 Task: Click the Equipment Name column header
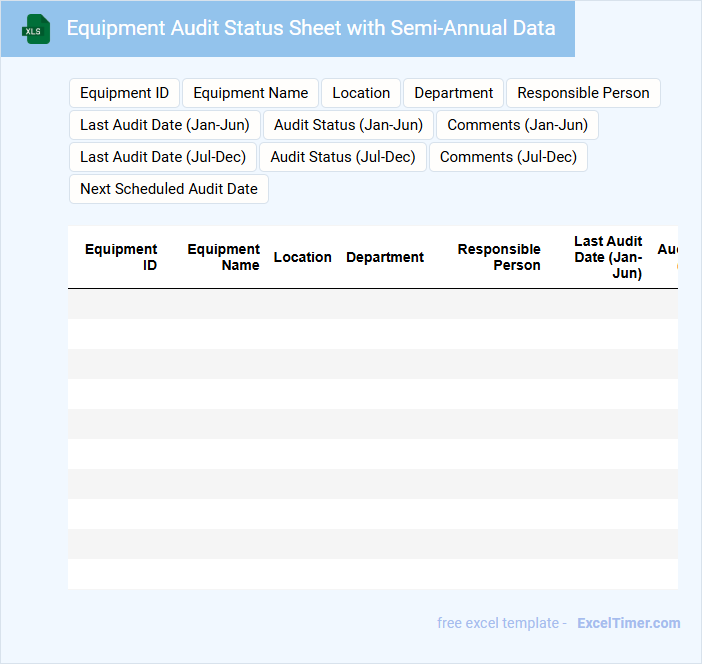223,257
